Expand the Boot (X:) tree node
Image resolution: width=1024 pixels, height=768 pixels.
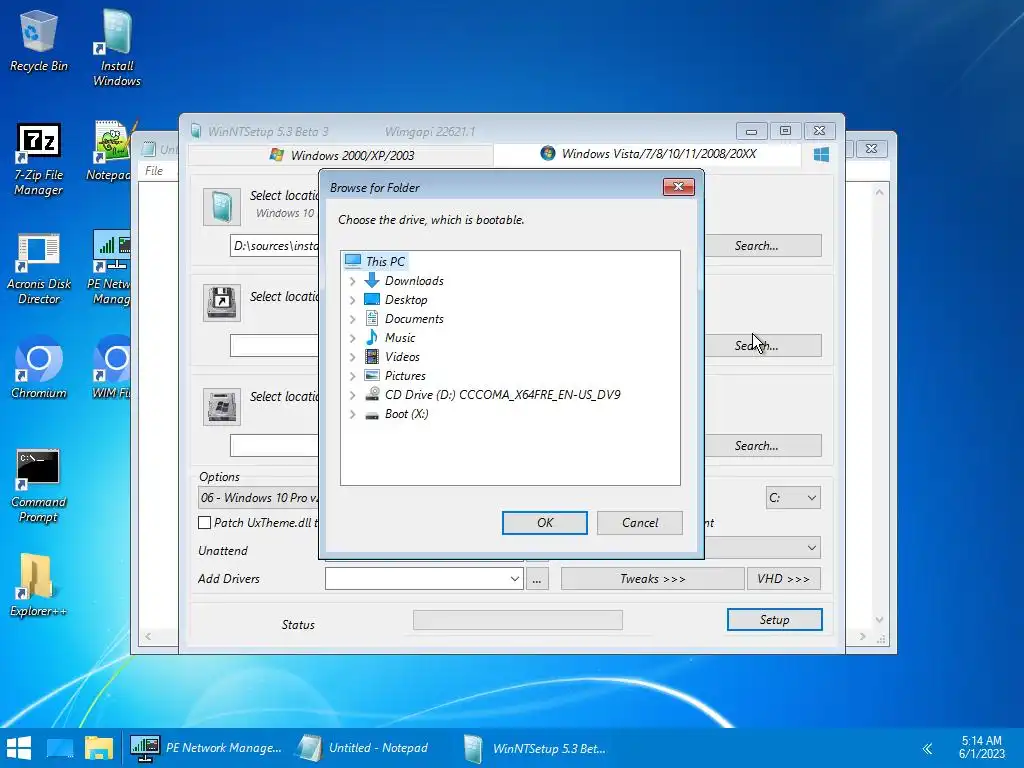353,413
